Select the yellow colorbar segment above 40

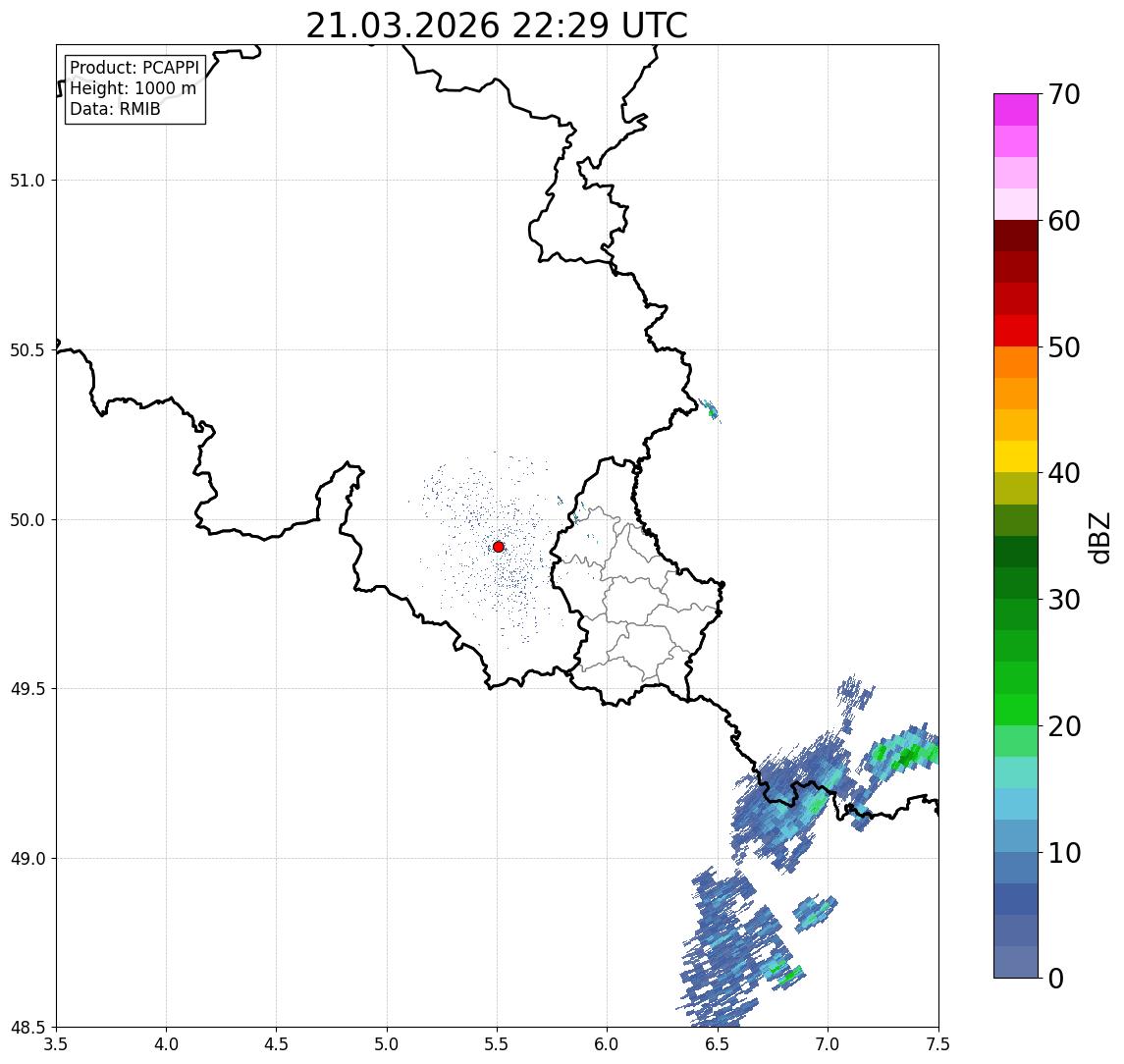point(1016,456)
